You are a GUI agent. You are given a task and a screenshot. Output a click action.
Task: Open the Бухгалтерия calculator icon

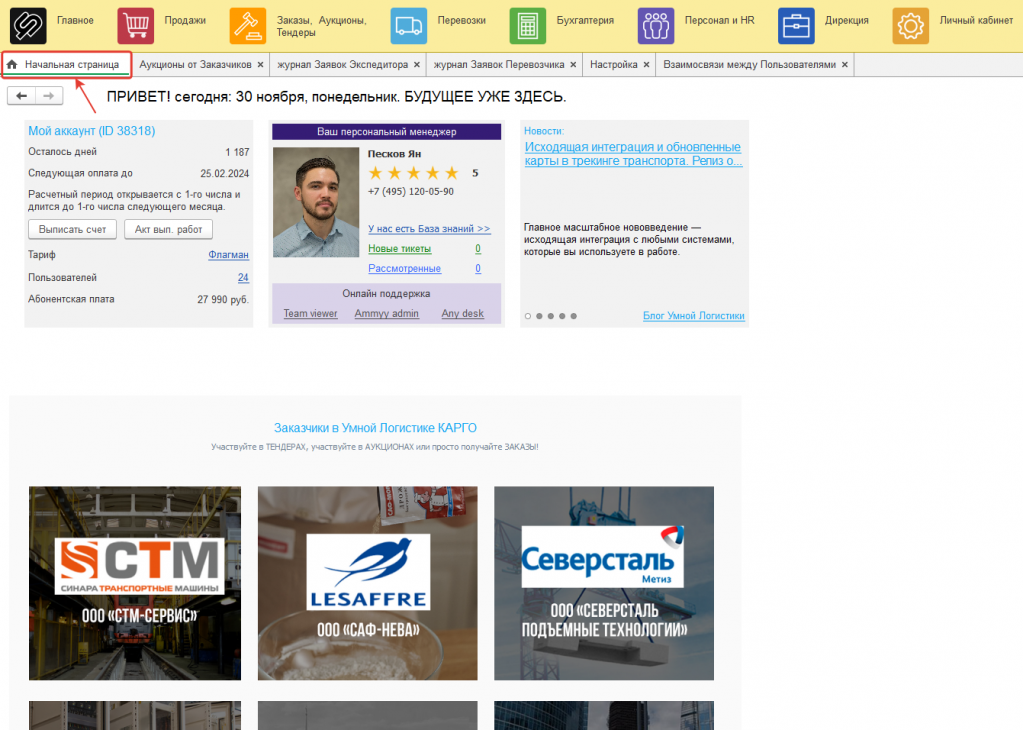[528, 25]
